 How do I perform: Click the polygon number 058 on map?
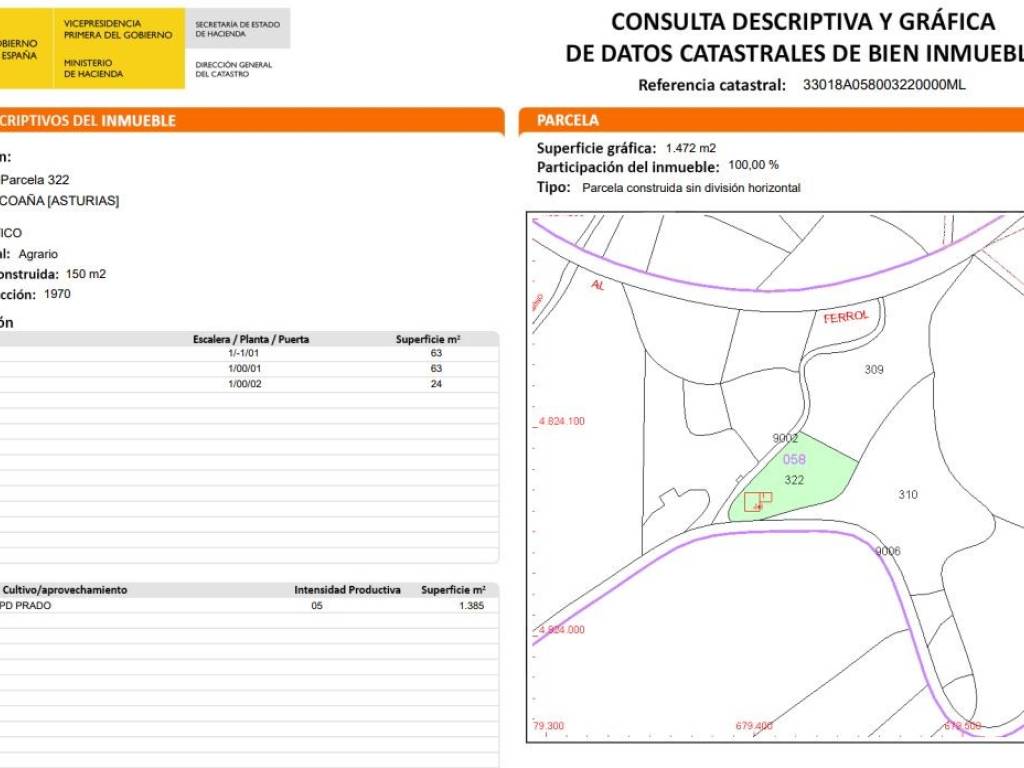(794, 460)
